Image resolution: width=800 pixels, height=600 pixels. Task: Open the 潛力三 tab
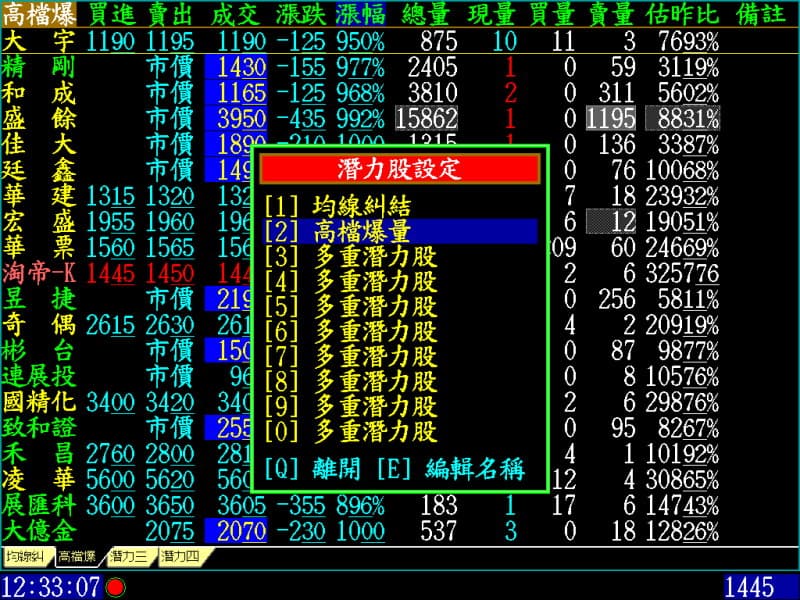coord(129,556)
